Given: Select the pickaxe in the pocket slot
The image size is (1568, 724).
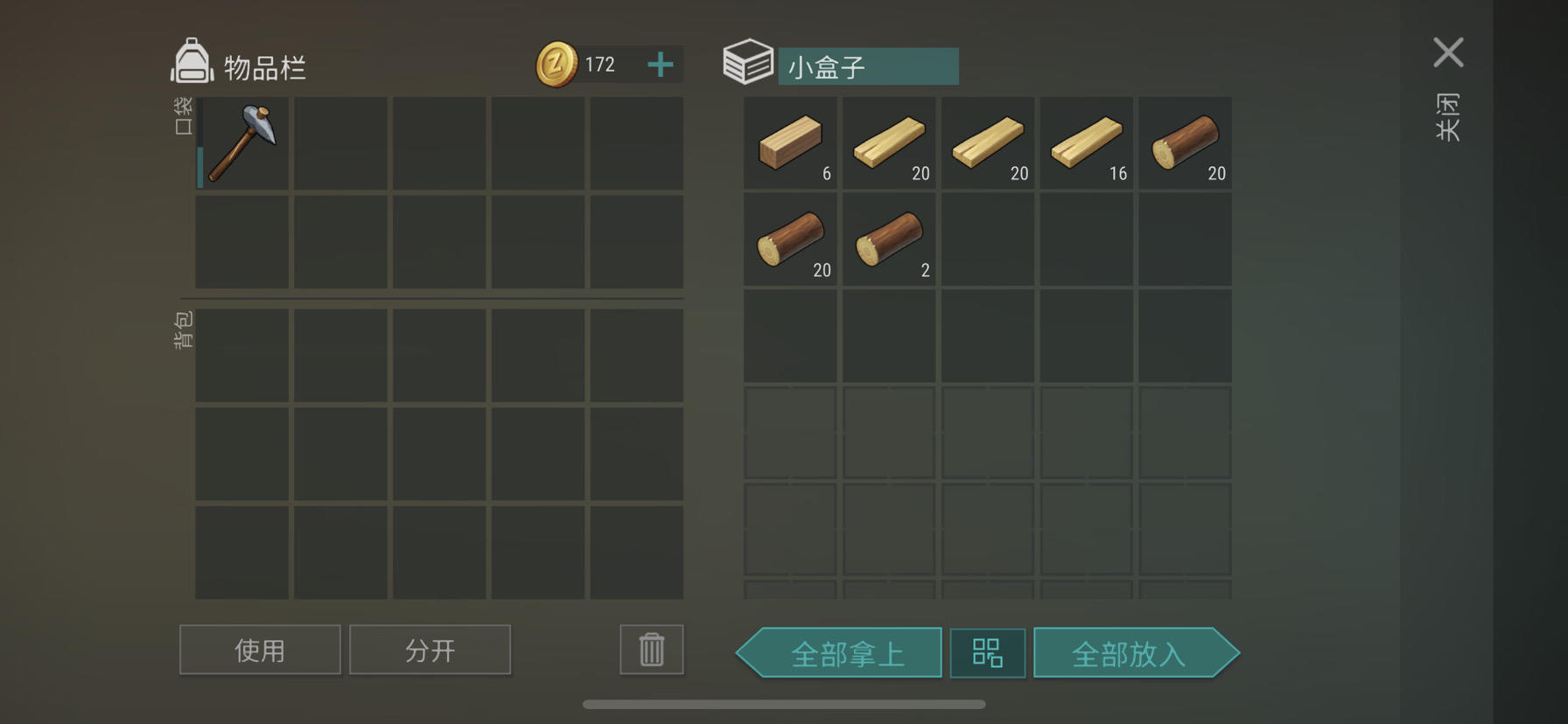Looking at the screenshot, I should (x=242, y=143).
